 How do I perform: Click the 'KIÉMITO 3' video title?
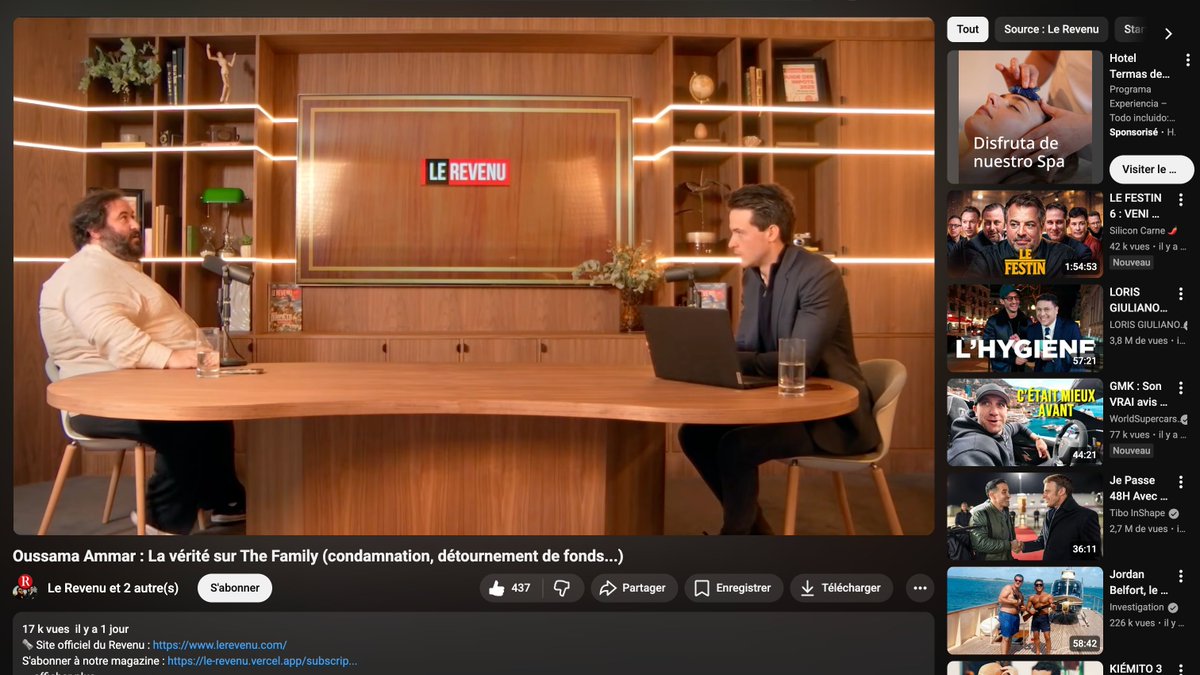(1136, 669)
